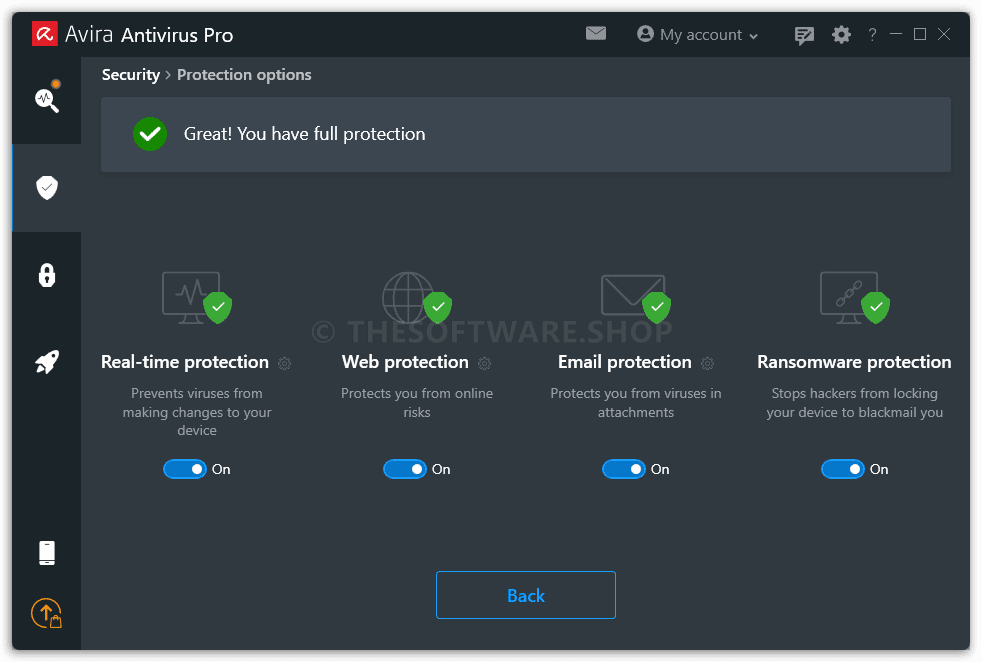Click the orange upgrade shopping icon
Image resolution: width=982 pixels, height=662 pixels.
47,613
